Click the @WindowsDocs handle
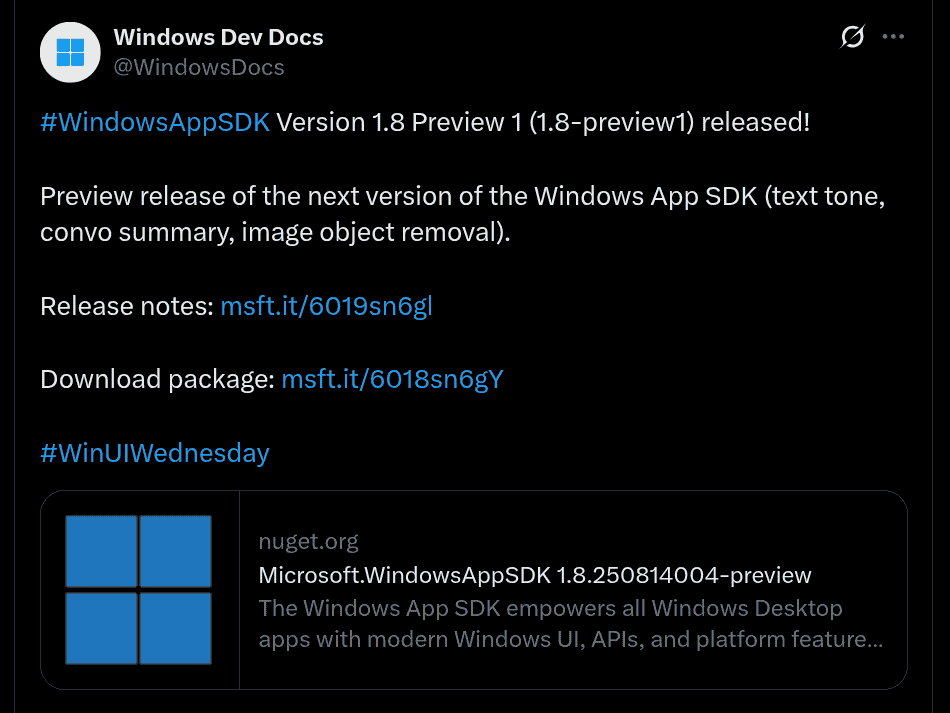 [x=199, y=67]
